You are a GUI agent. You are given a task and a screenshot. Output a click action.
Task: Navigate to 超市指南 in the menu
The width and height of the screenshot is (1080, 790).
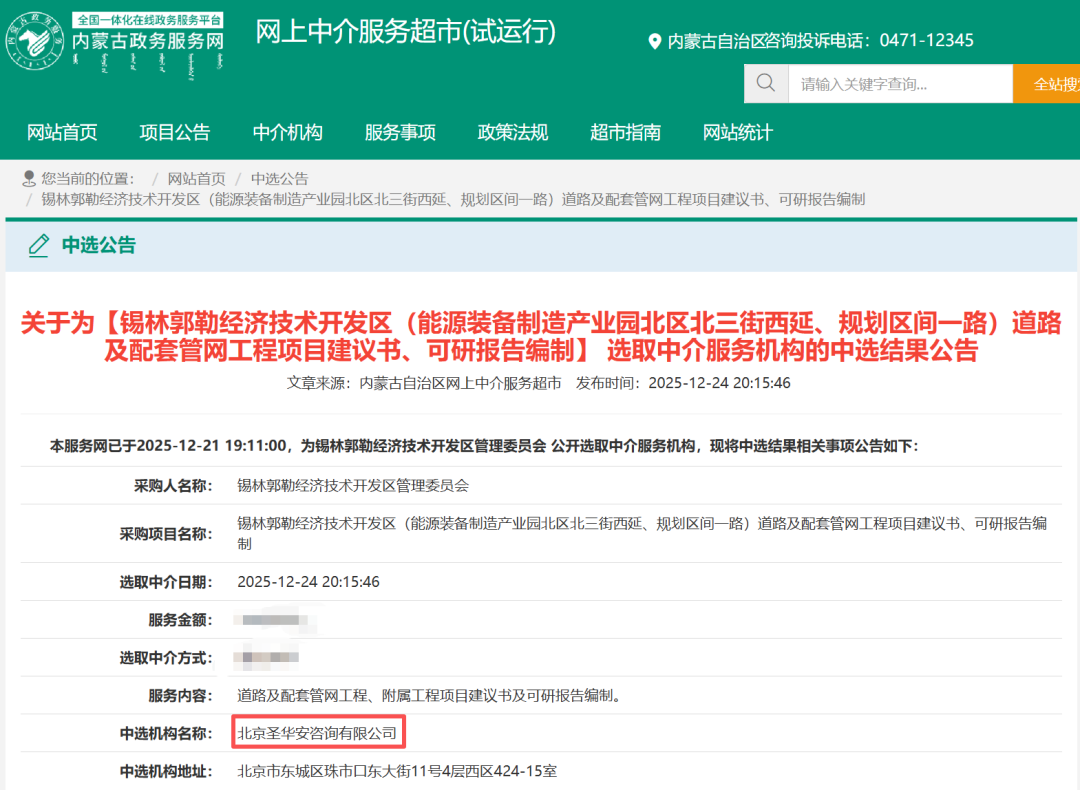[x=625, y=132]
